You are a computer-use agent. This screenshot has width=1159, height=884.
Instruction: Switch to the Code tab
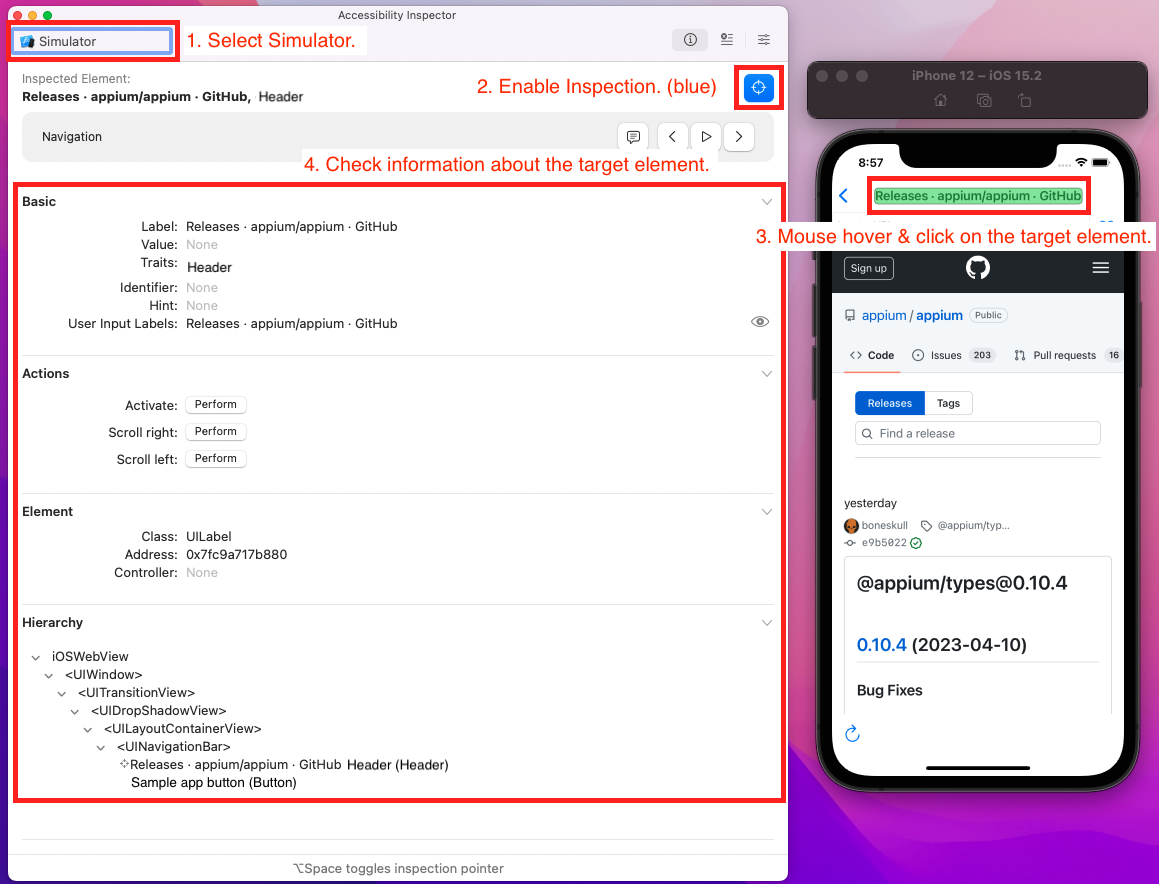(x=872, y=356)
